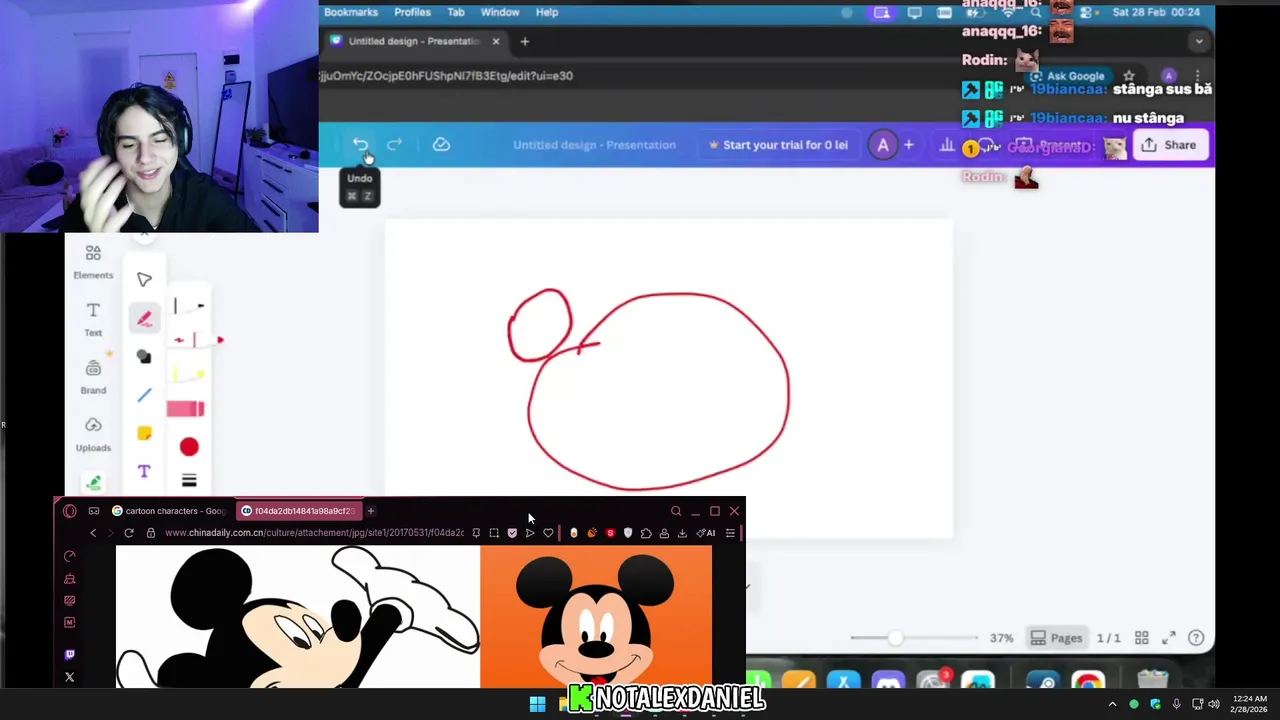Pick the black pen brush
This screenshot has width=1280, height=720.
(x=189, y=306)
